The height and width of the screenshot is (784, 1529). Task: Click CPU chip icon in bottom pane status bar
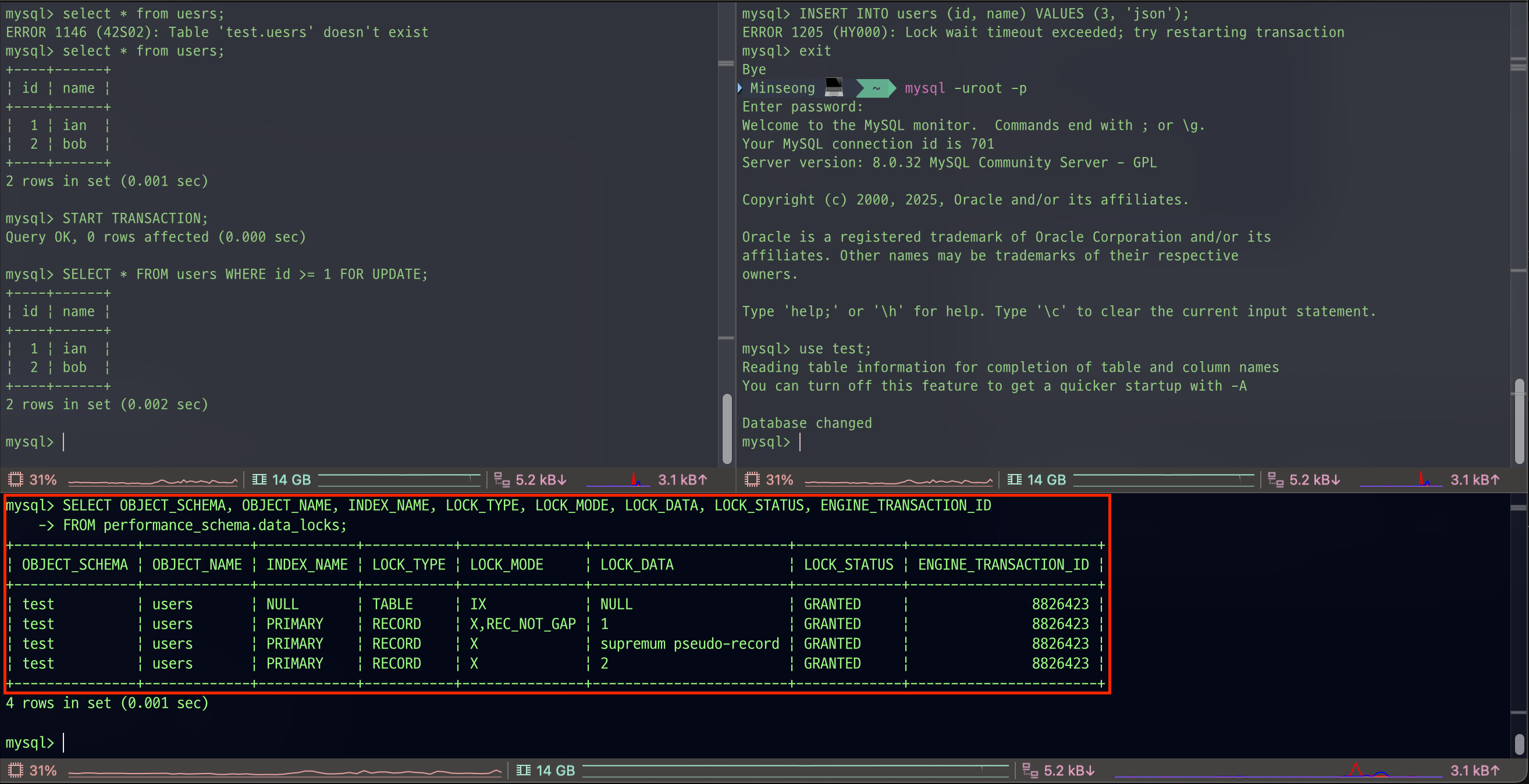(x=16, y=771)
